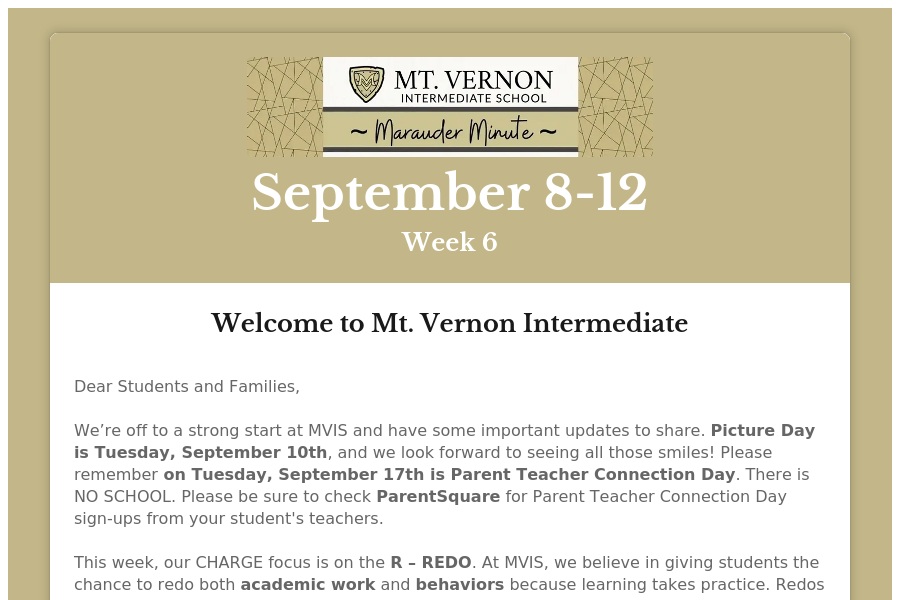Click the bold Picture Day text
900x600 pixels.
point(762,431)
